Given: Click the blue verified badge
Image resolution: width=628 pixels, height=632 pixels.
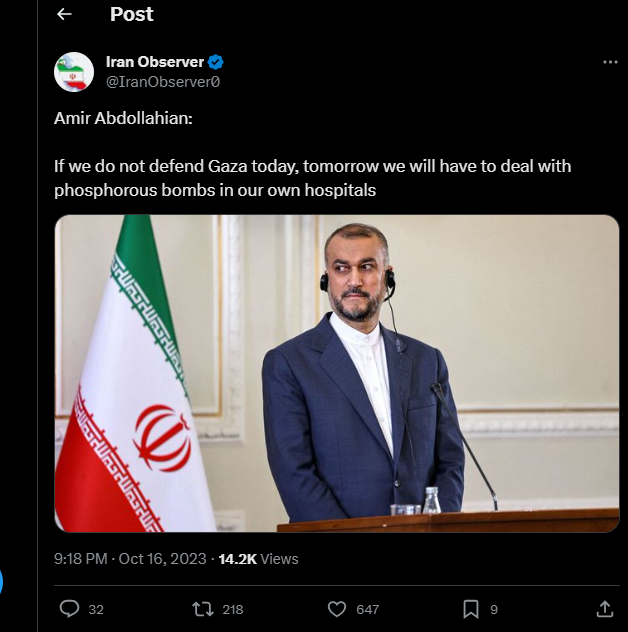Looking at the screenshot, I should point(215,63).
